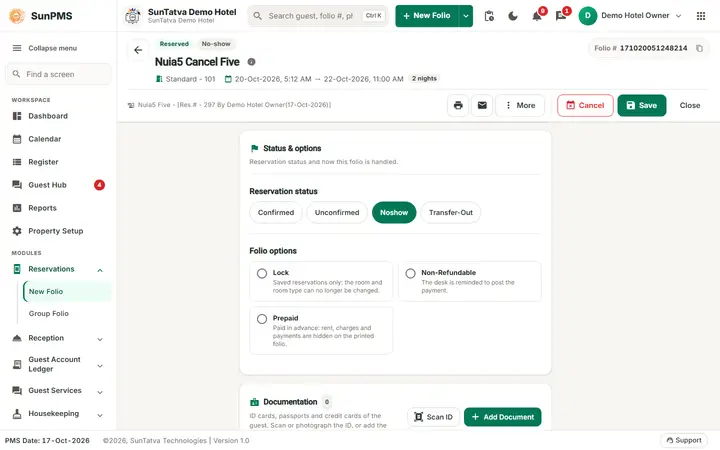
Task: Save the folio changes
Action: (641, 105)
